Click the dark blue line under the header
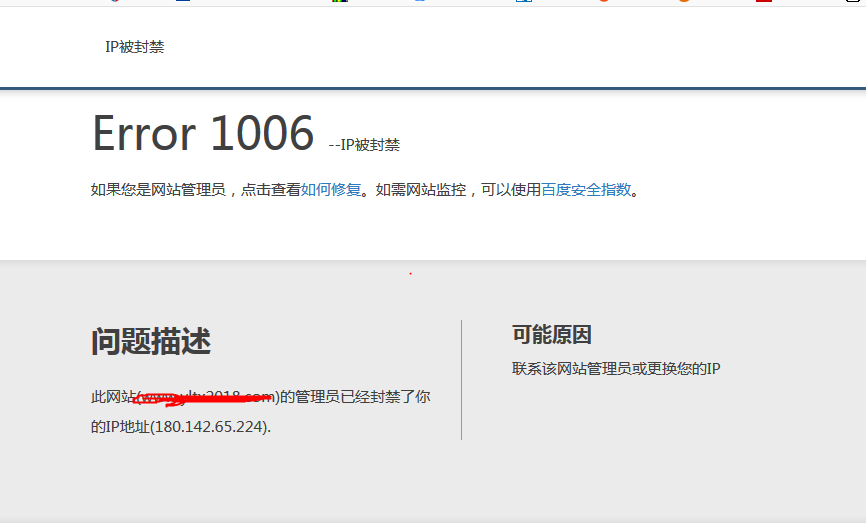Screen dimensions: 866x523 (x=433, y=88)
